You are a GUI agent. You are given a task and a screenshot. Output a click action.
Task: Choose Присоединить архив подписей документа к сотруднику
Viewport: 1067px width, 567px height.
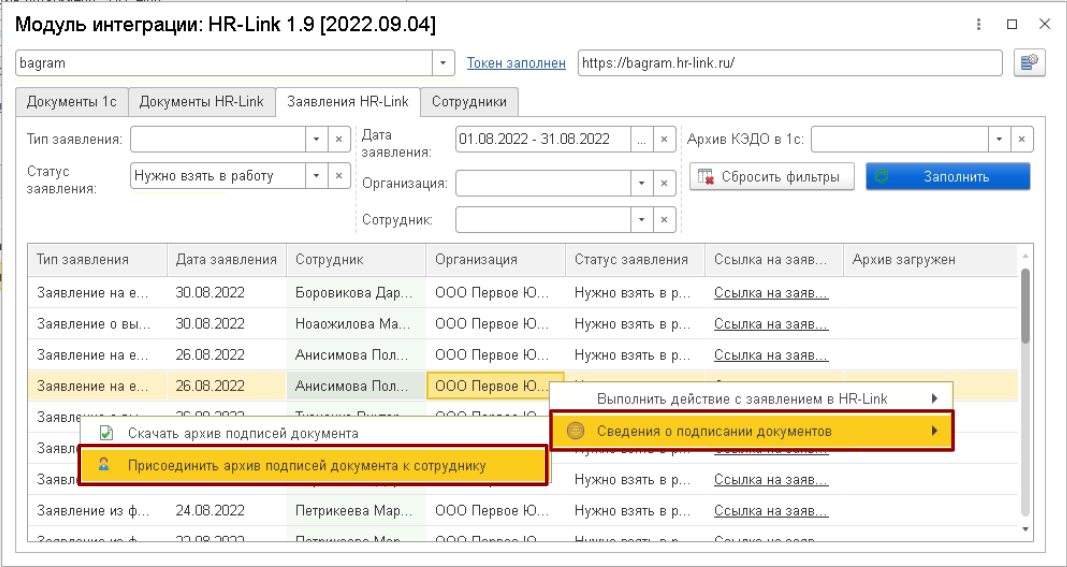coord(313,466)
